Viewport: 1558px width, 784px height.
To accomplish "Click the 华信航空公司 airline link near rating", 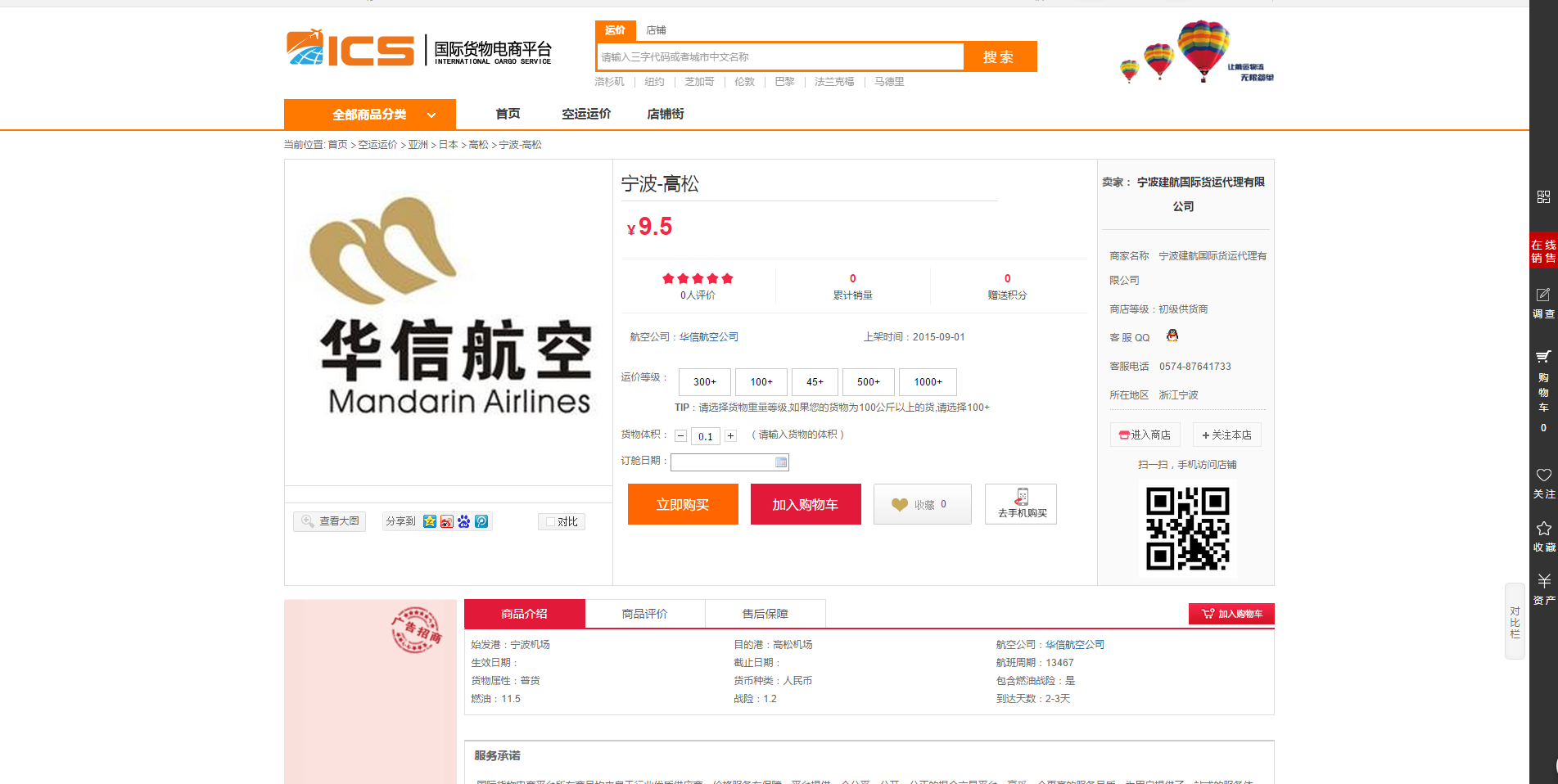I will click(709, 337).
